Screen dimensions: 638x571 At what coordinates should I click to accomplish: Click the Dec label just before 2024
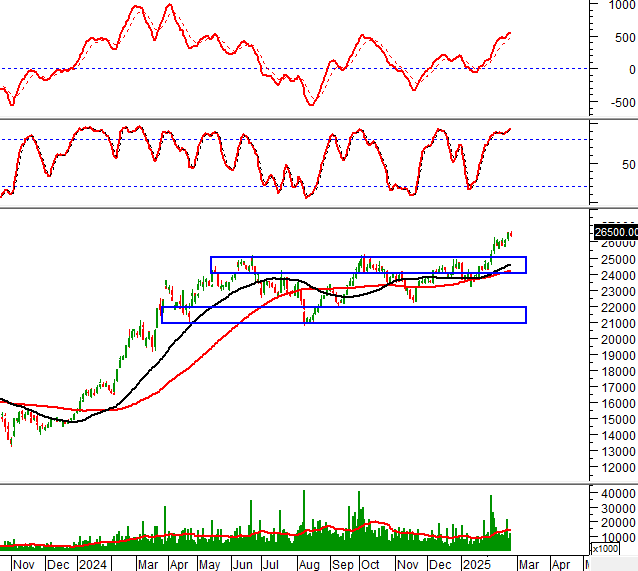58,565
